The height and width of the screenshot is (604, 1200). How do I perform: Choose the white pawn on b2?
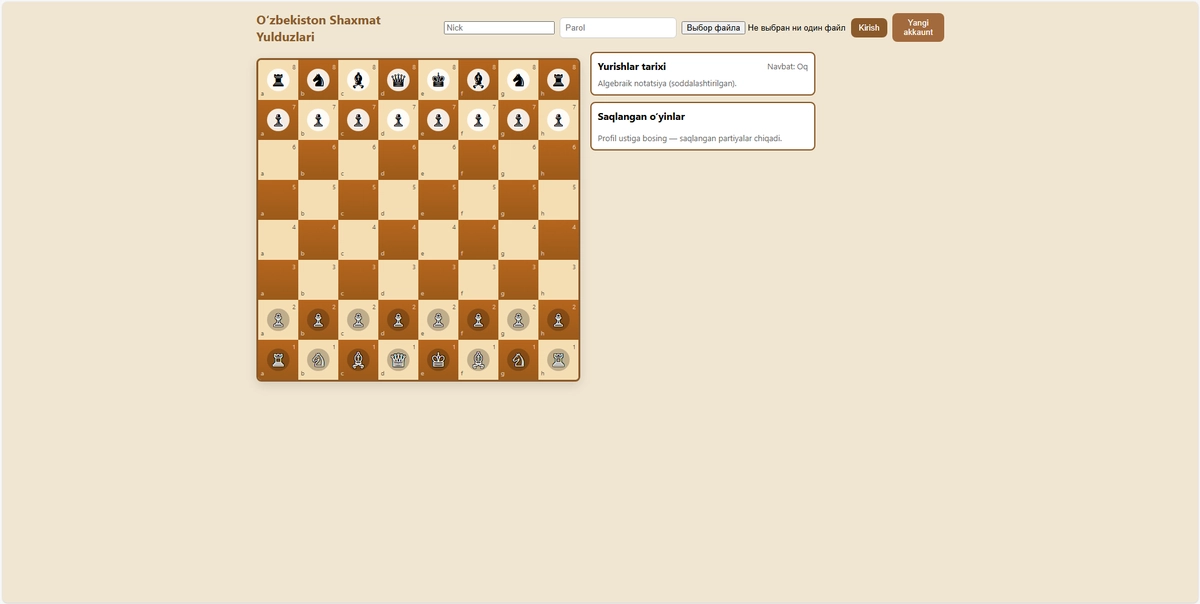pos(318,320)
